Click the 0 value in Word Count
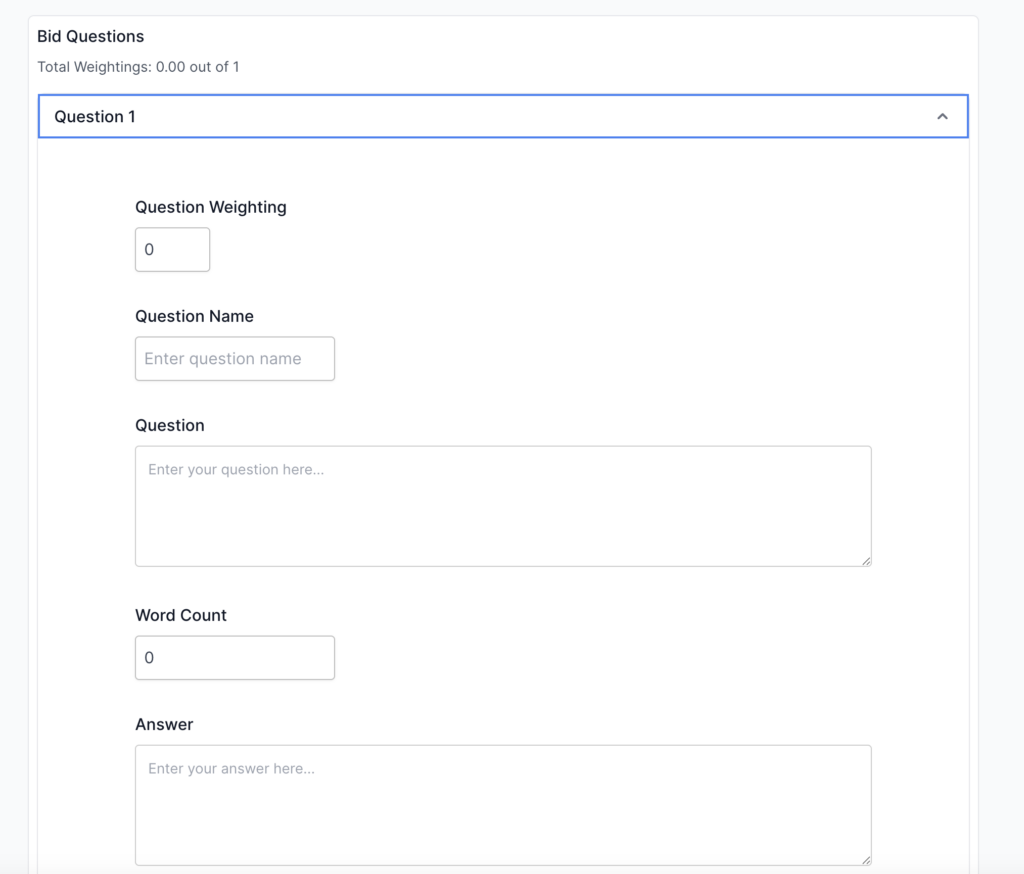Screen dimensions: 1024x874 coord(149,657)
